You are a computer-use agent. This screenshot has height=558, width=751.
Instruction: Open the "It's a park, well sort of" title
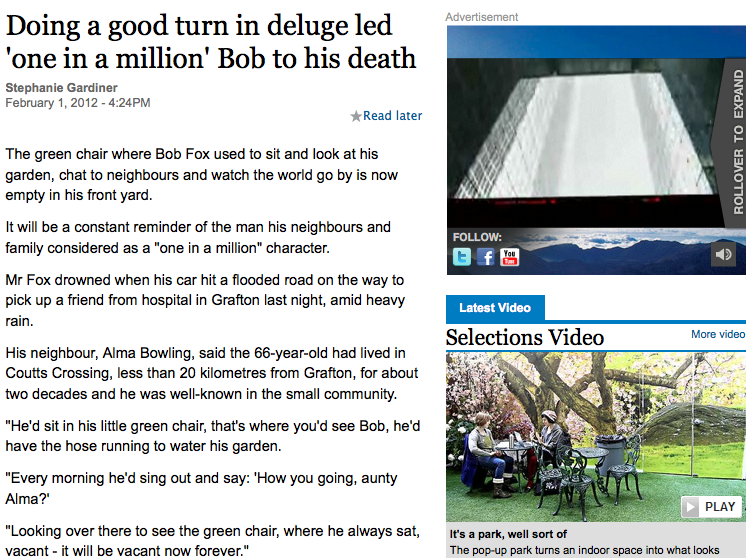click(x=508, y=534)
